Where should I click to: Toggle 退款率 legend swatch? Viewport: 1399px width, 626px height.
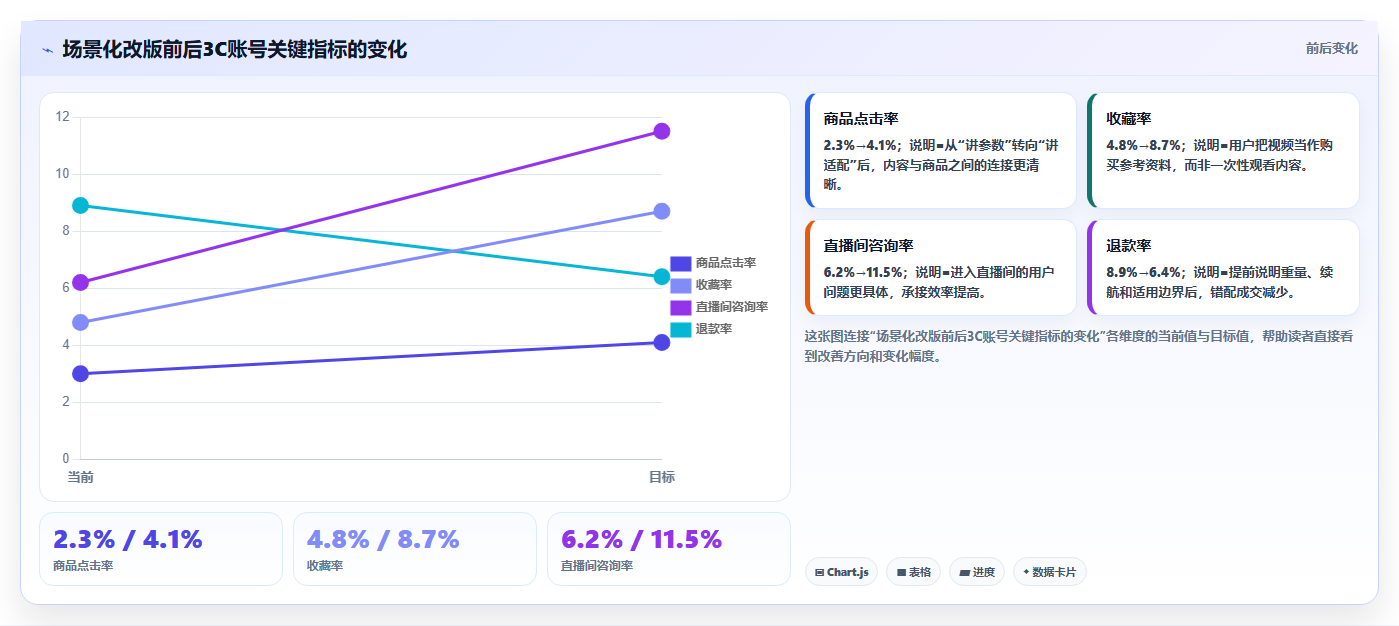coord(680,329)
